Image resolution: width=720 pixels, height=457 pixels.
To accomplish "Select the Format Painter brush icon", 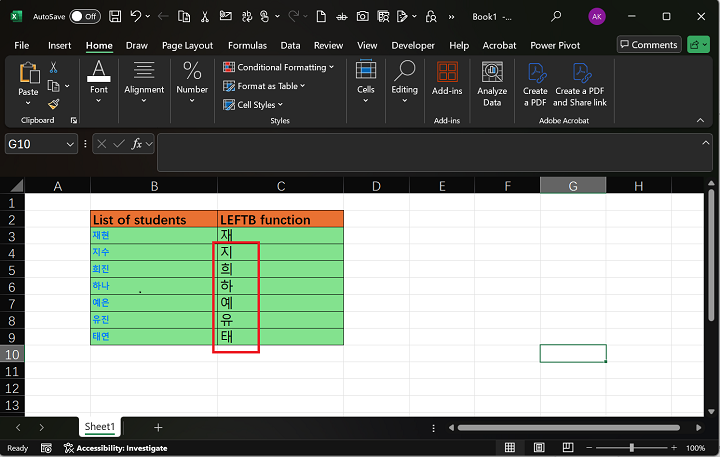I will coord(54,103).
